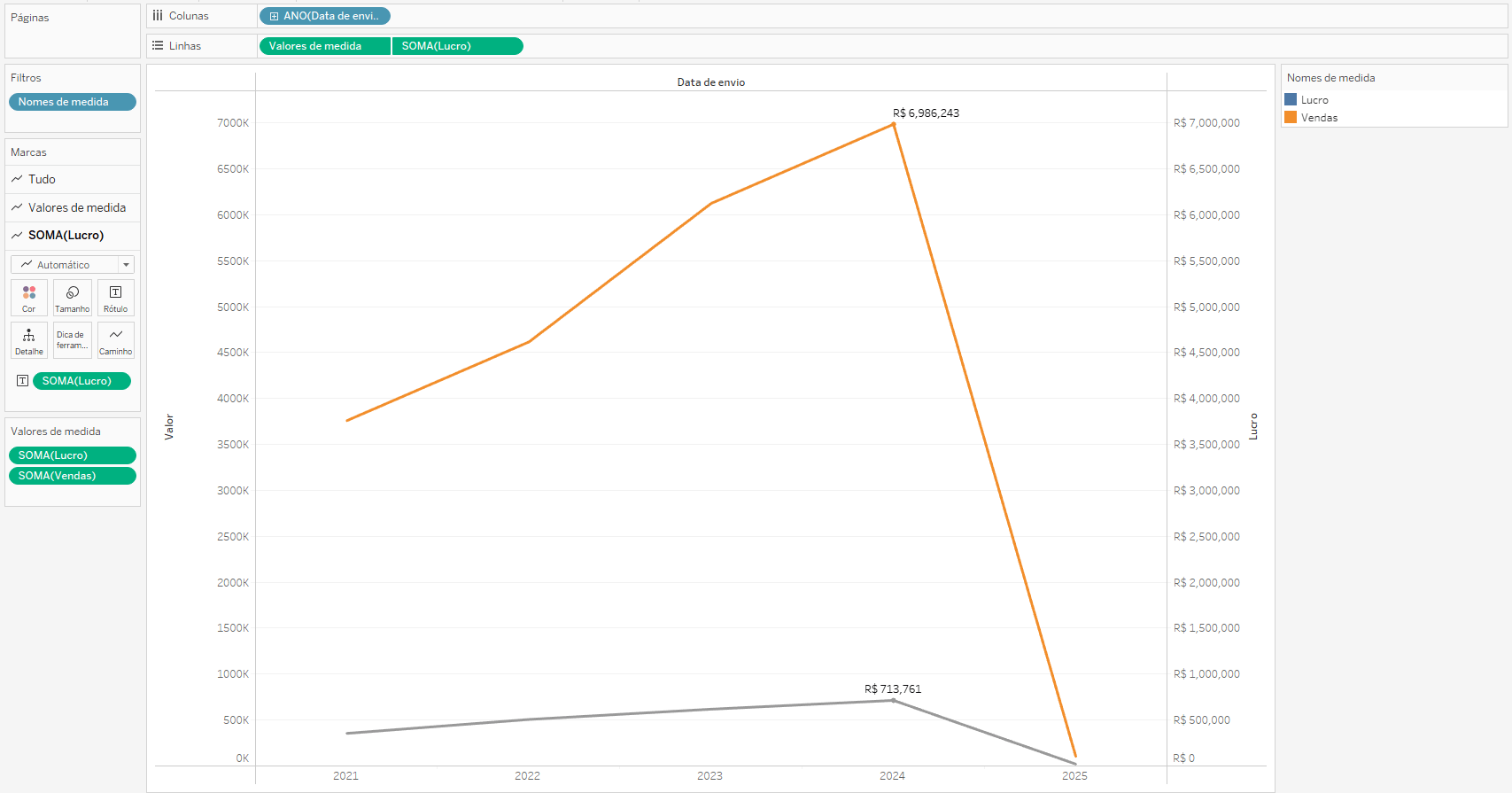
Task: Open the Detalhe (detail) marks button
Action: 28,339
